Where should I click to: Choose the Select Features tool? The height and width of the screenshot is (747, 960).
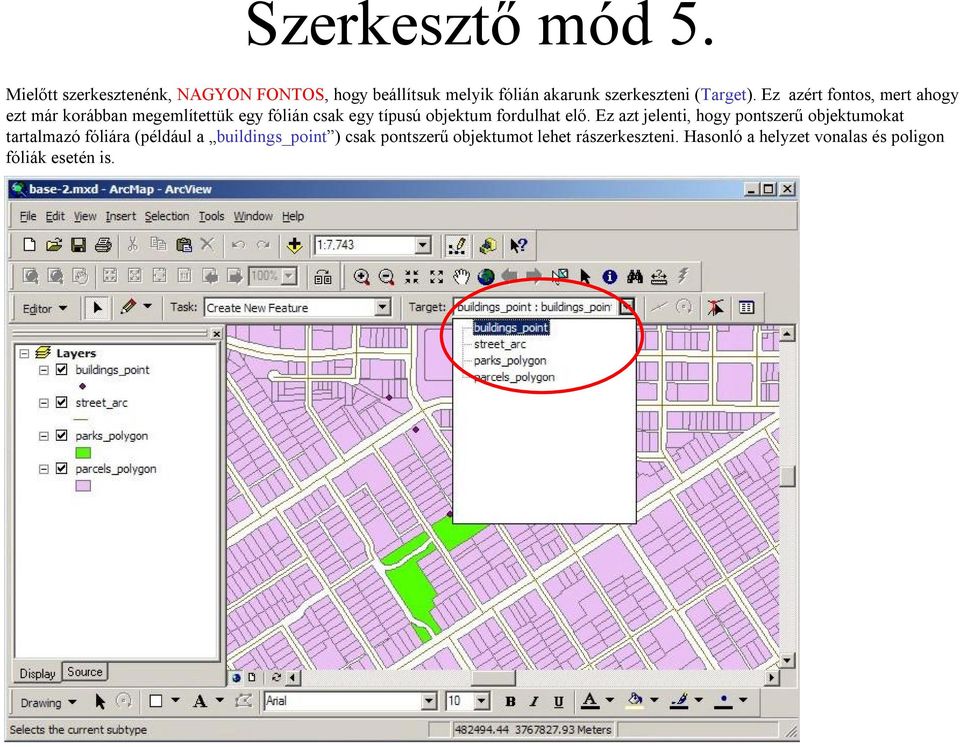pos(560,277)
